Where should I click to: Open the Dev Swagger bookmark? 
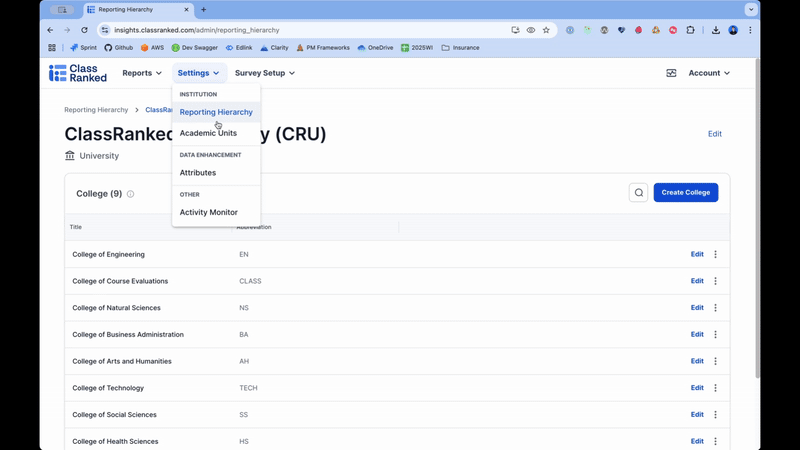(194, 47)
